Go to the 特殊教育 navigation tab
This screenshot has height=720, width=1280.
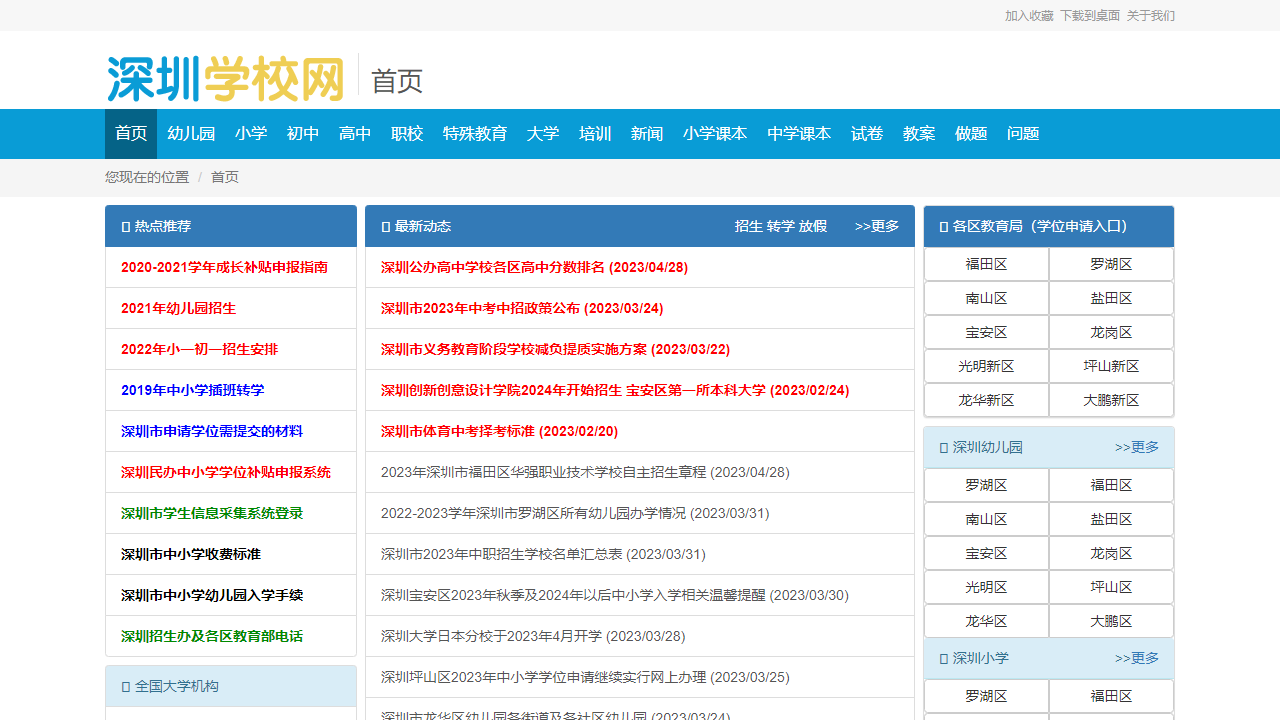[x=475, y=134]
